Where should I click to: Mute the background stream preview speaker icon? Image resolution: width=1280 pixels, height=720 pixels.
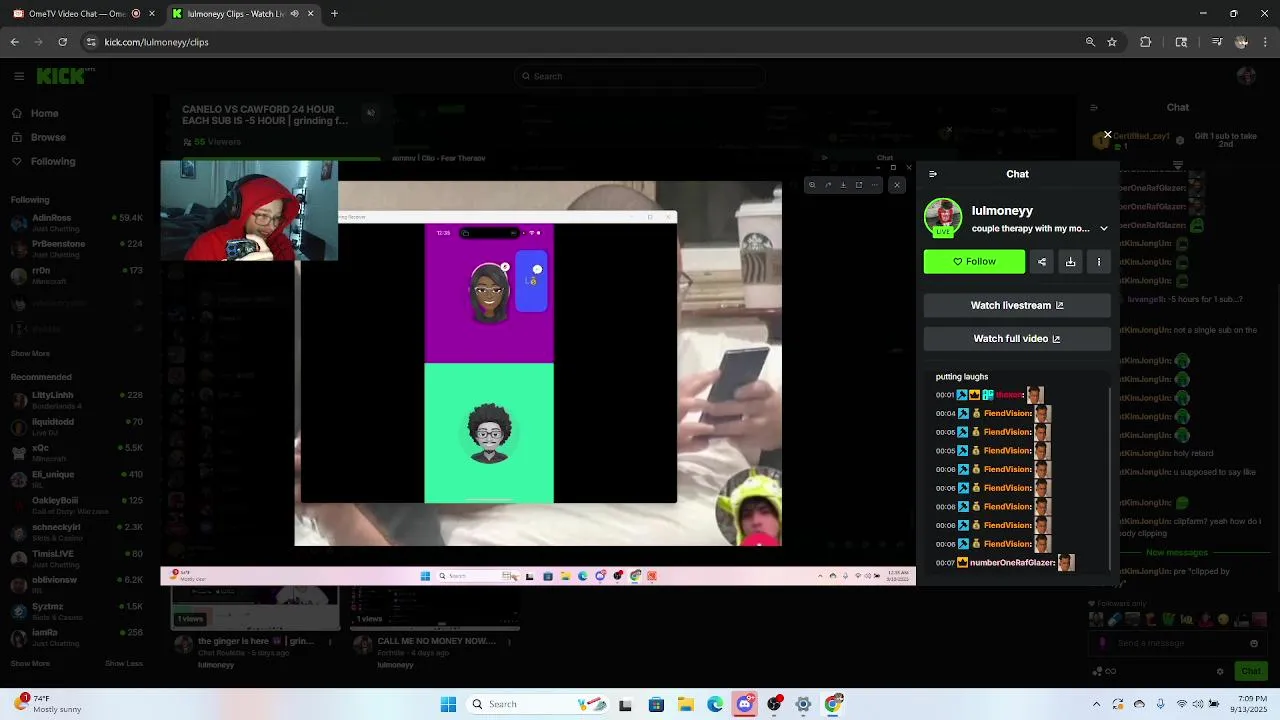point(371,113)
